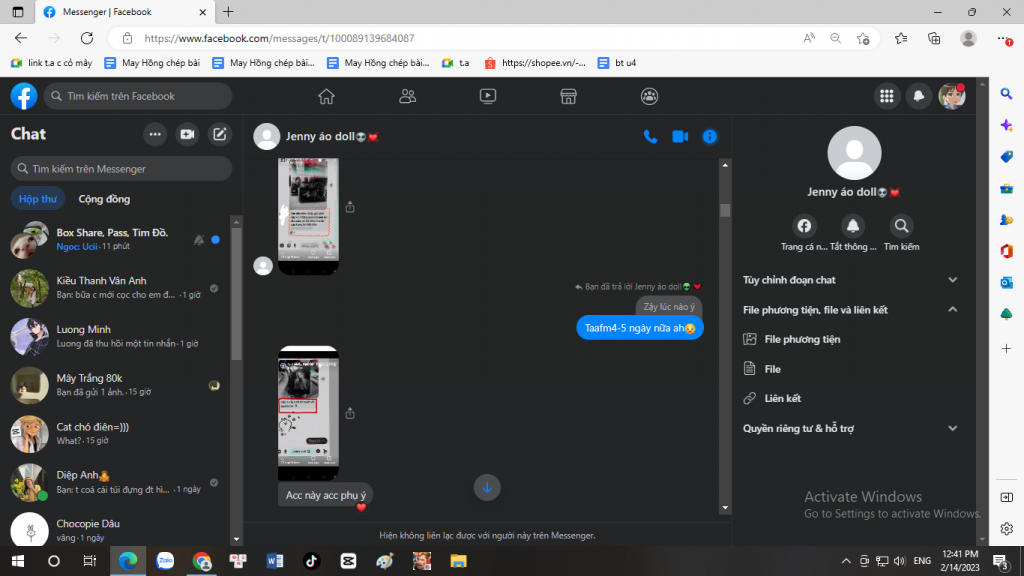This screenshot has height=576, width=1024.
Task: Start a voice call with Jenny
Action: coord(650,136)
